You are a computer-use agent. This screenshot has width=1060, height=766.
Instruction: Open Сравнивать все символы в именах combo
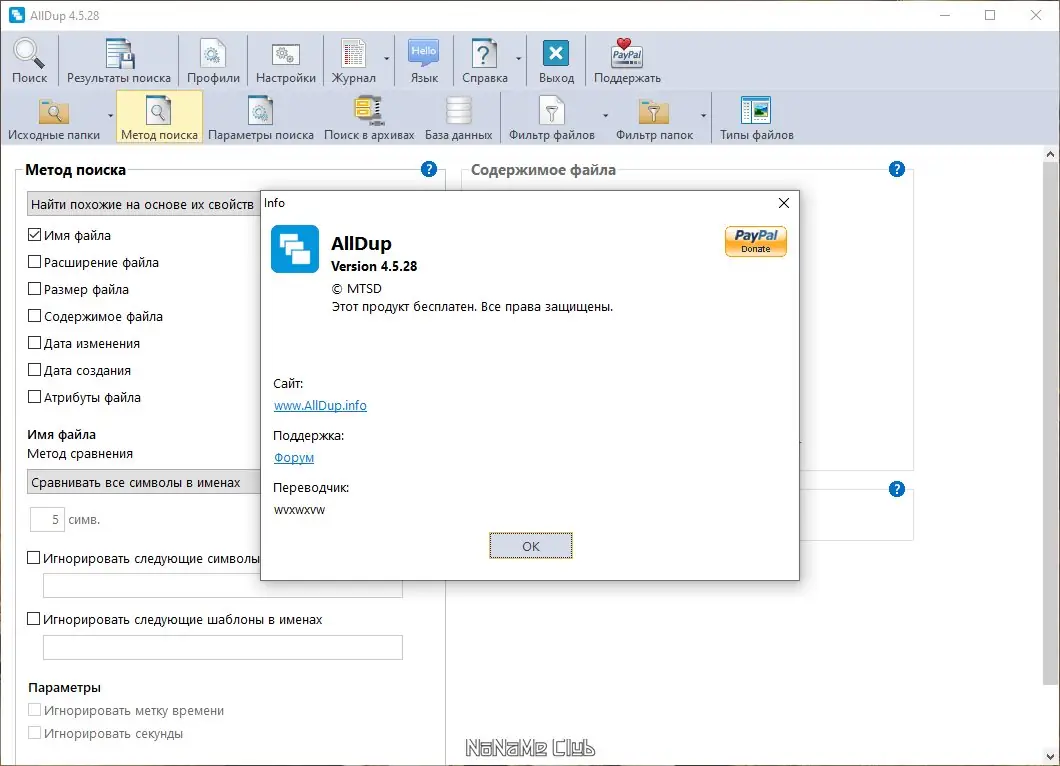click(x=144, y=482)
